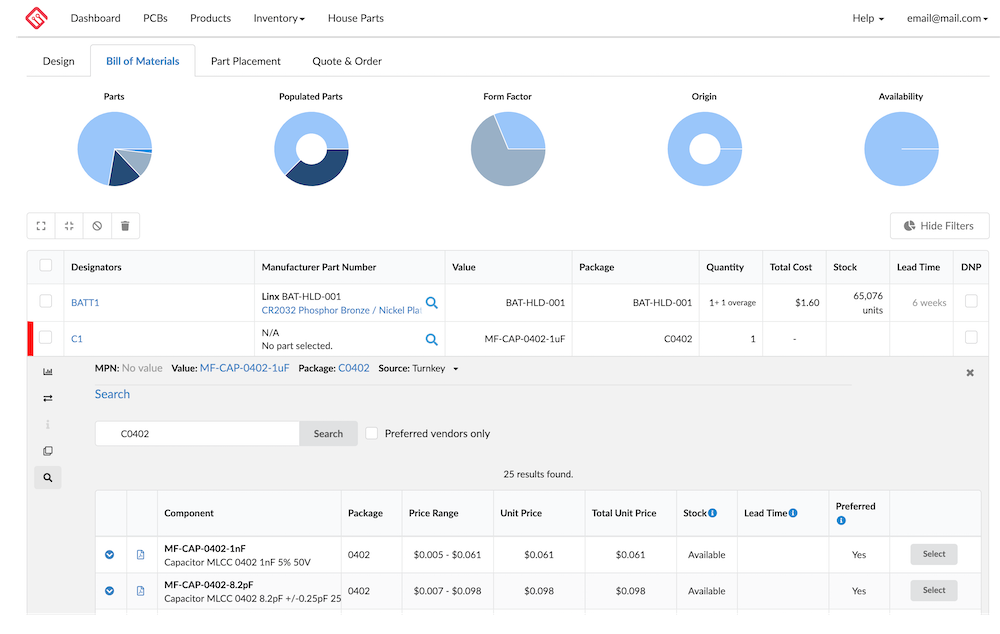
Task: Switch to the Part Placement tab
Action: pyautogui.click(x=245, y=61)
